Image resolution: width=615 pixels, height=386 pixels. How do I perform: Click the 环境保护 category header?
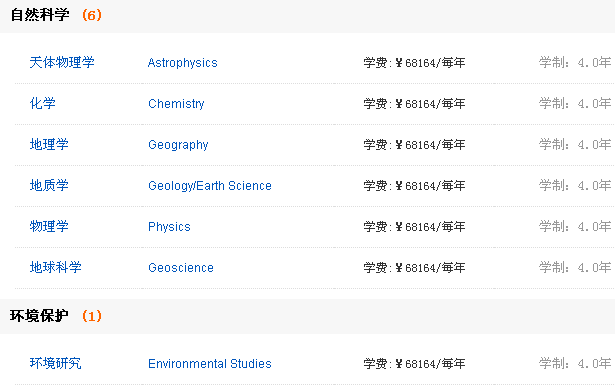(39, 316)
